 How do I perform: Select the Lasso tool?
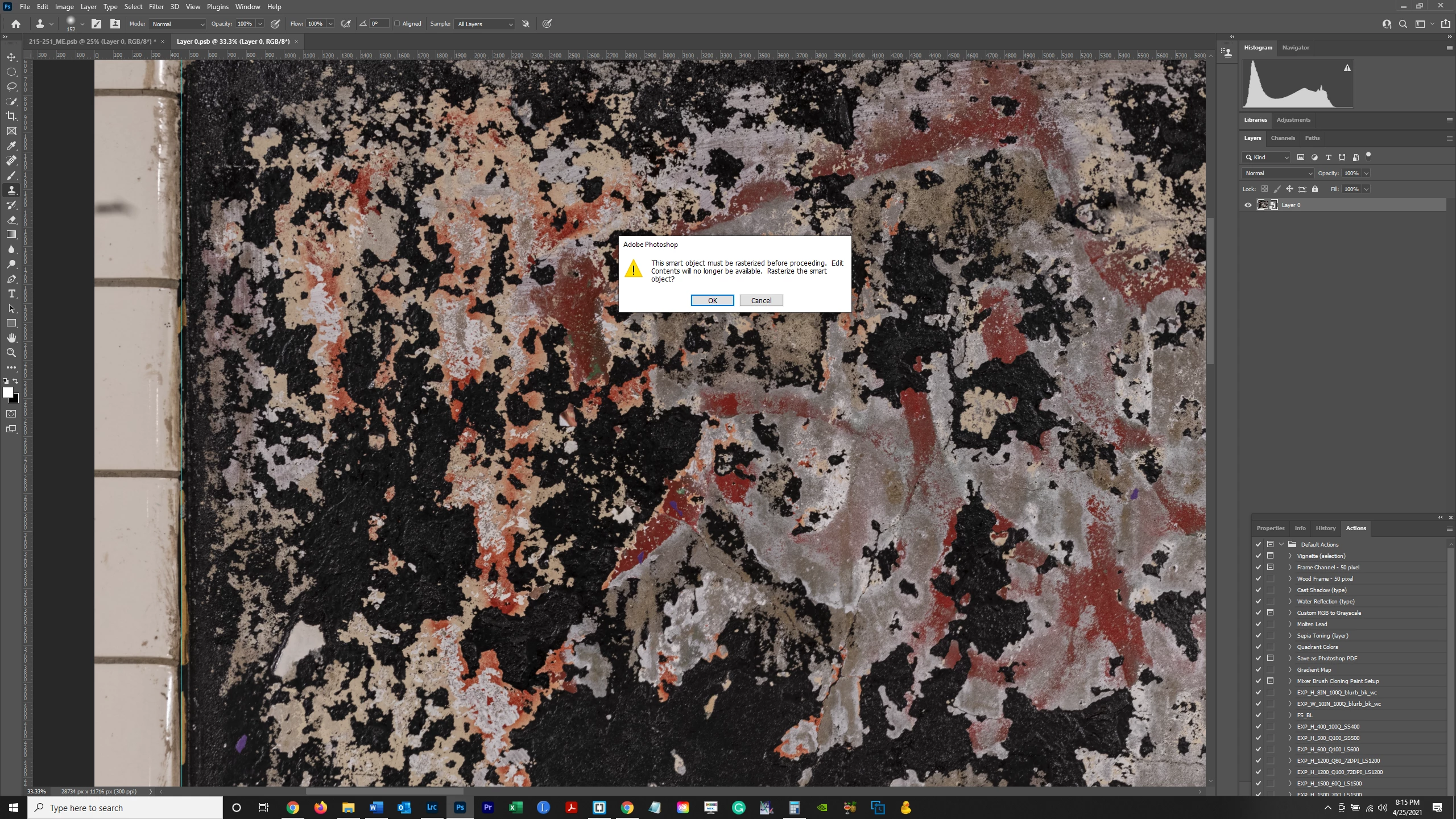11,86
